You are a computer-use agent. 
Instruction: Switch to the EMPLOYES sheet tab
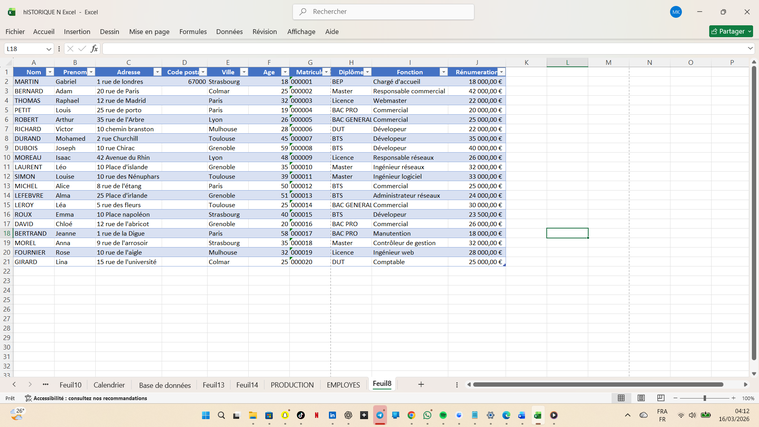343,384
